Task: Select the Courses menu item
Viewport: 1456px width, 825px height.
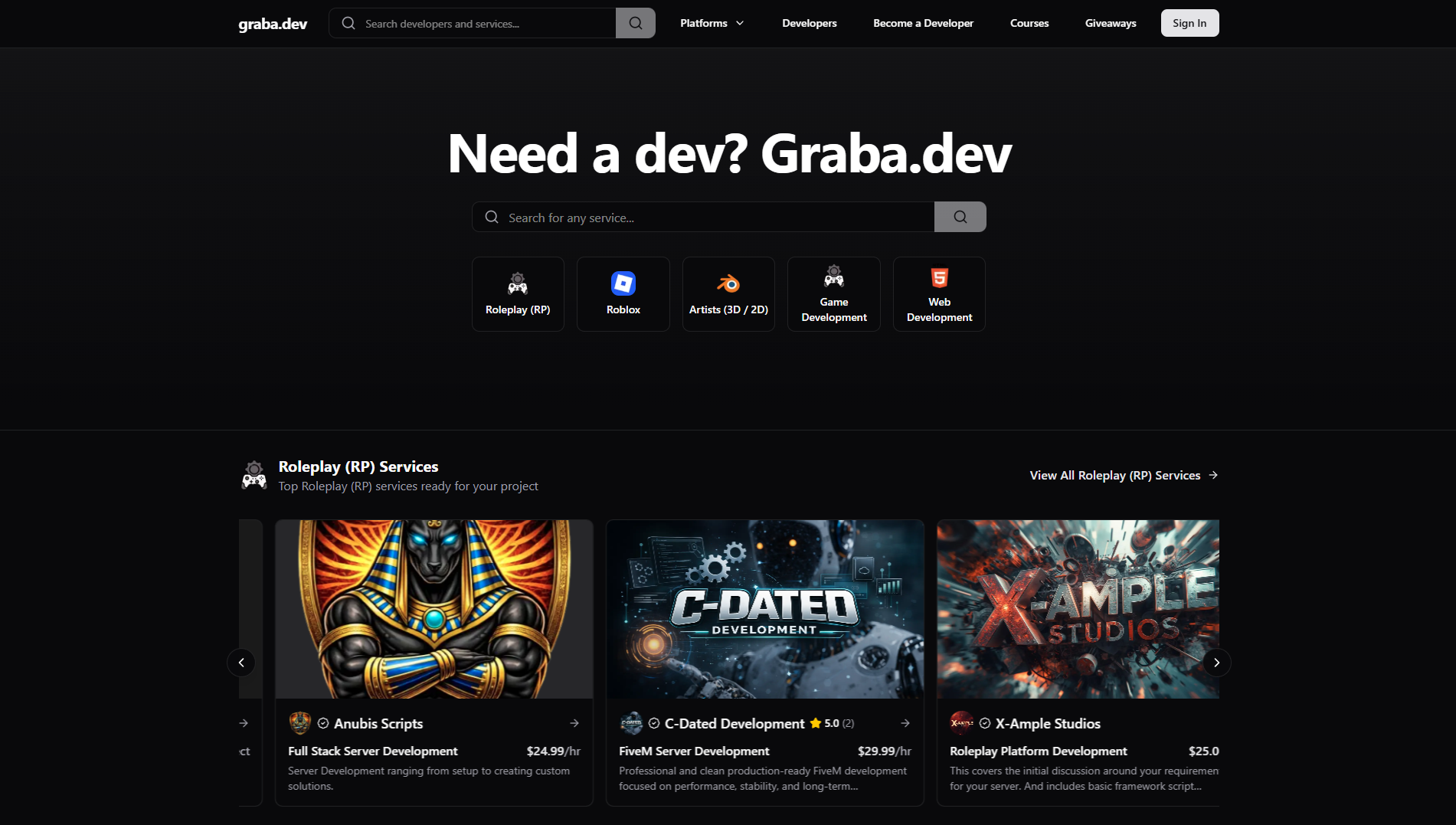Action: pyautogui.click(x=1029, y=23)
